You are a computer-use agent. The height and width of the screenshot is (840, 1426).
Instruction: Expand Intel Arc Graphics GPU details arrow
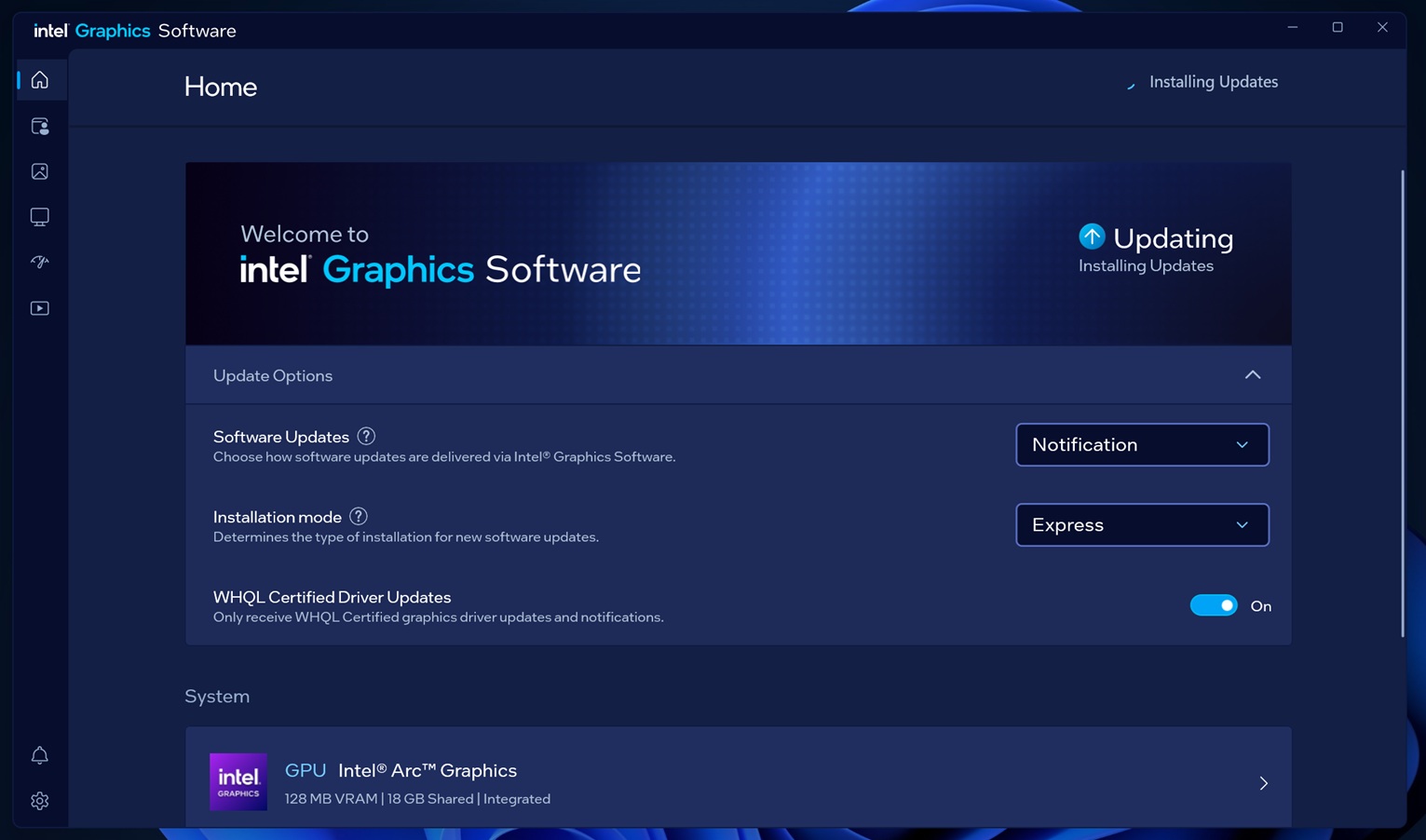point(1264,783)
